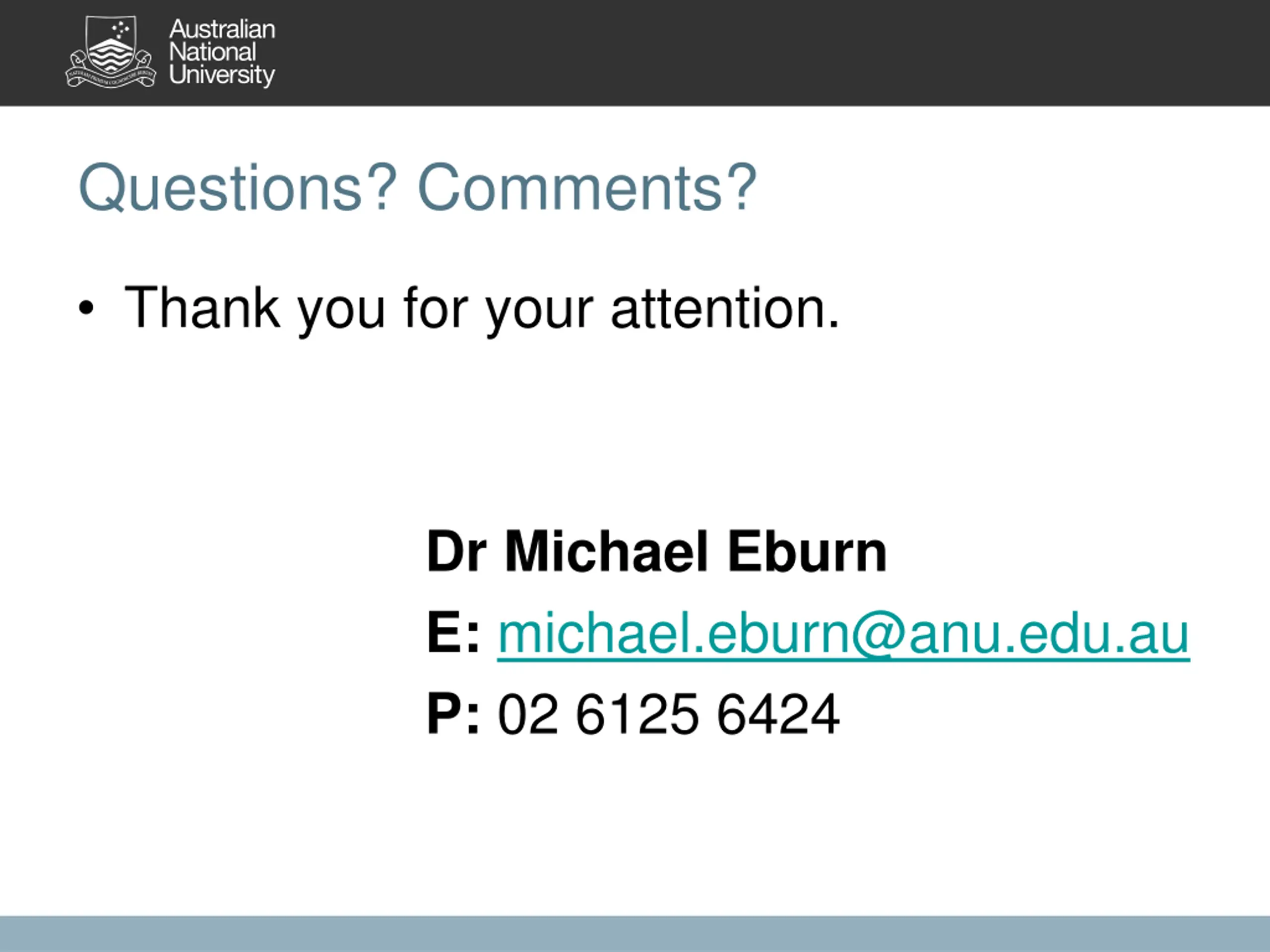Open the michael.eburn@anu.edu.au email link
This screenshot has height=952, width=1270.
coord(843,634)
